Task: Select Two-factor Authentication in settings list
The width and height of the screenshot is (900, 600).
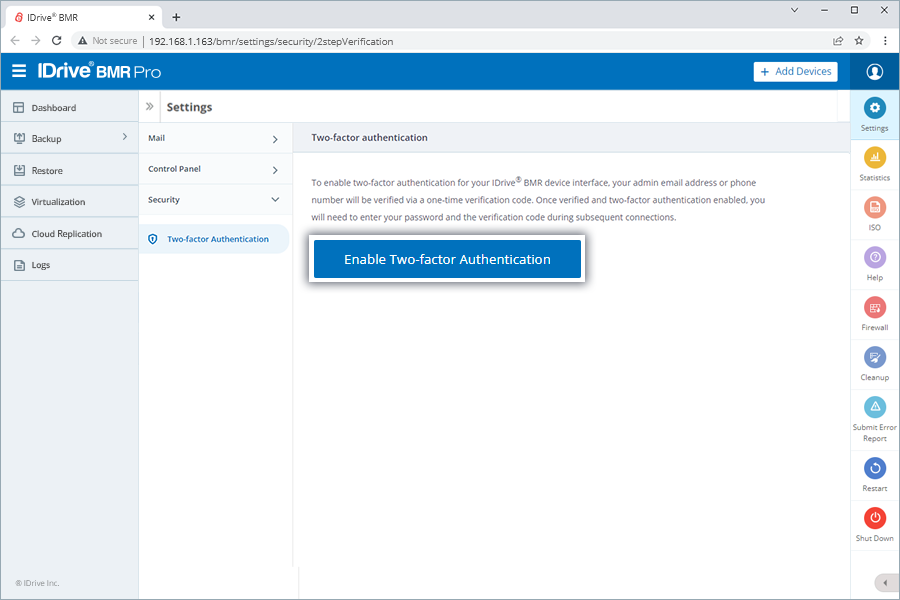Action: [x=215, y=239]
